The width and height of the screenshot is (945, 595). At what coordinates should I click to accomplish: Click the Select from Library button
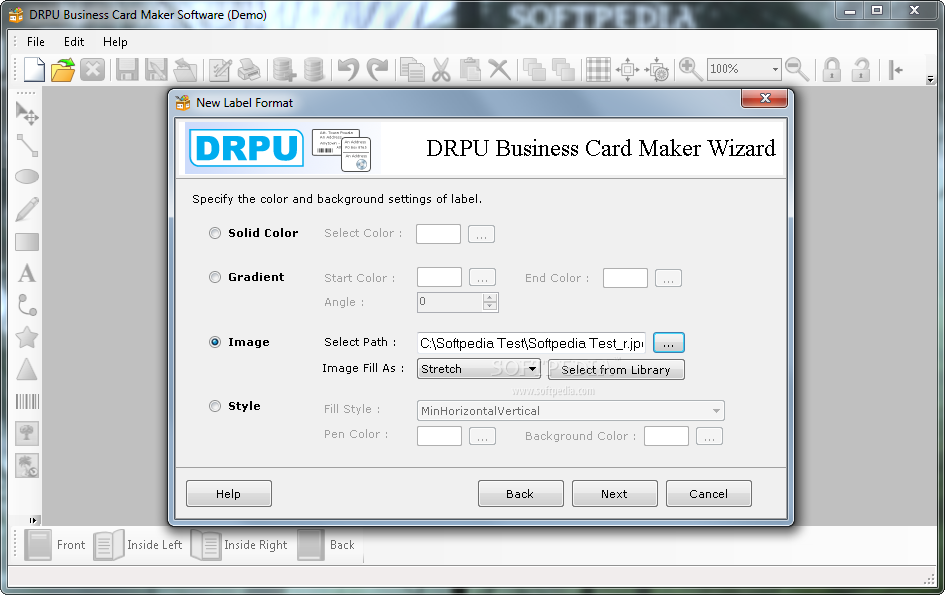616,370
